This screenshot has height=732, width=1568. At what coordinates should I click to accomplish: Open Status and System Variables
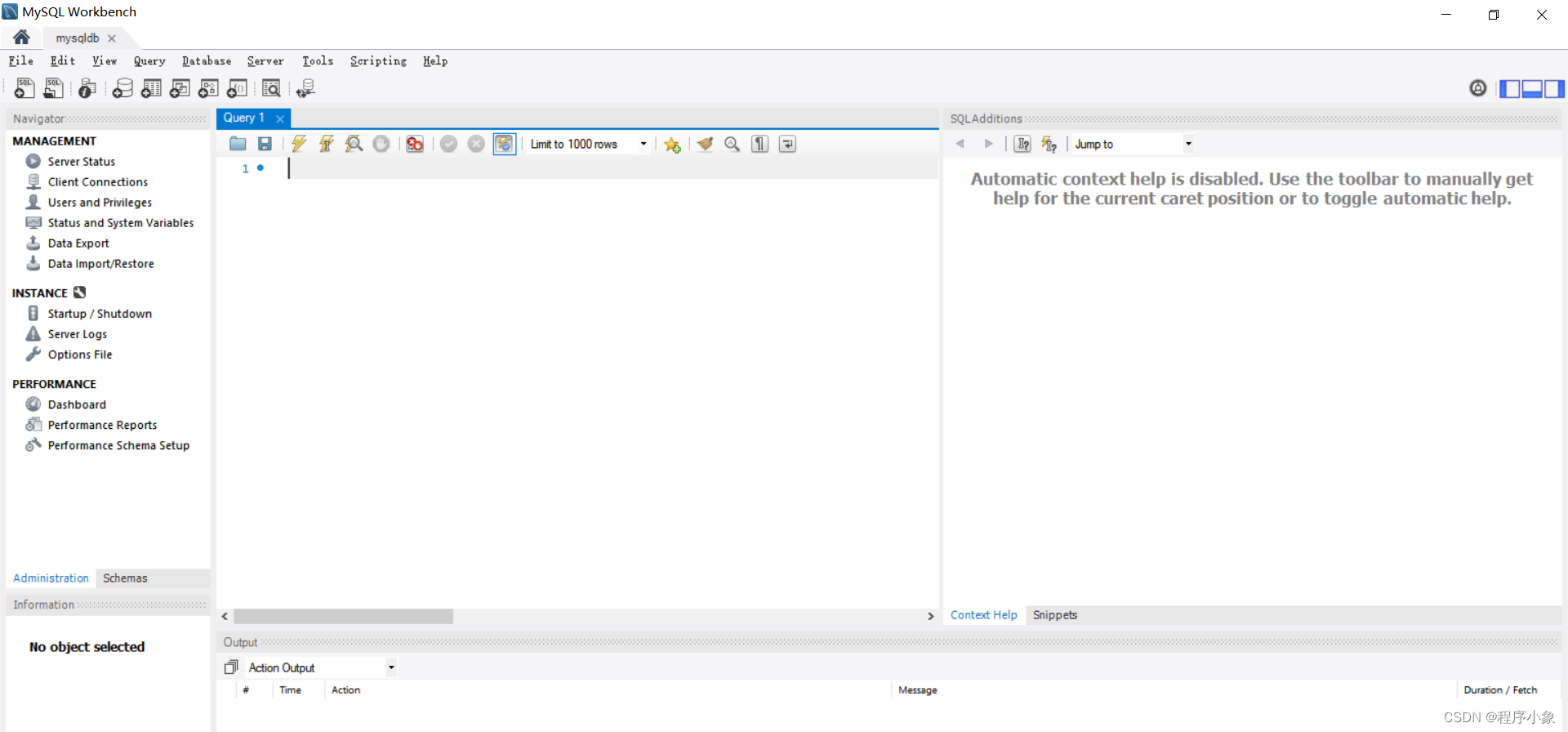[121, 223]
